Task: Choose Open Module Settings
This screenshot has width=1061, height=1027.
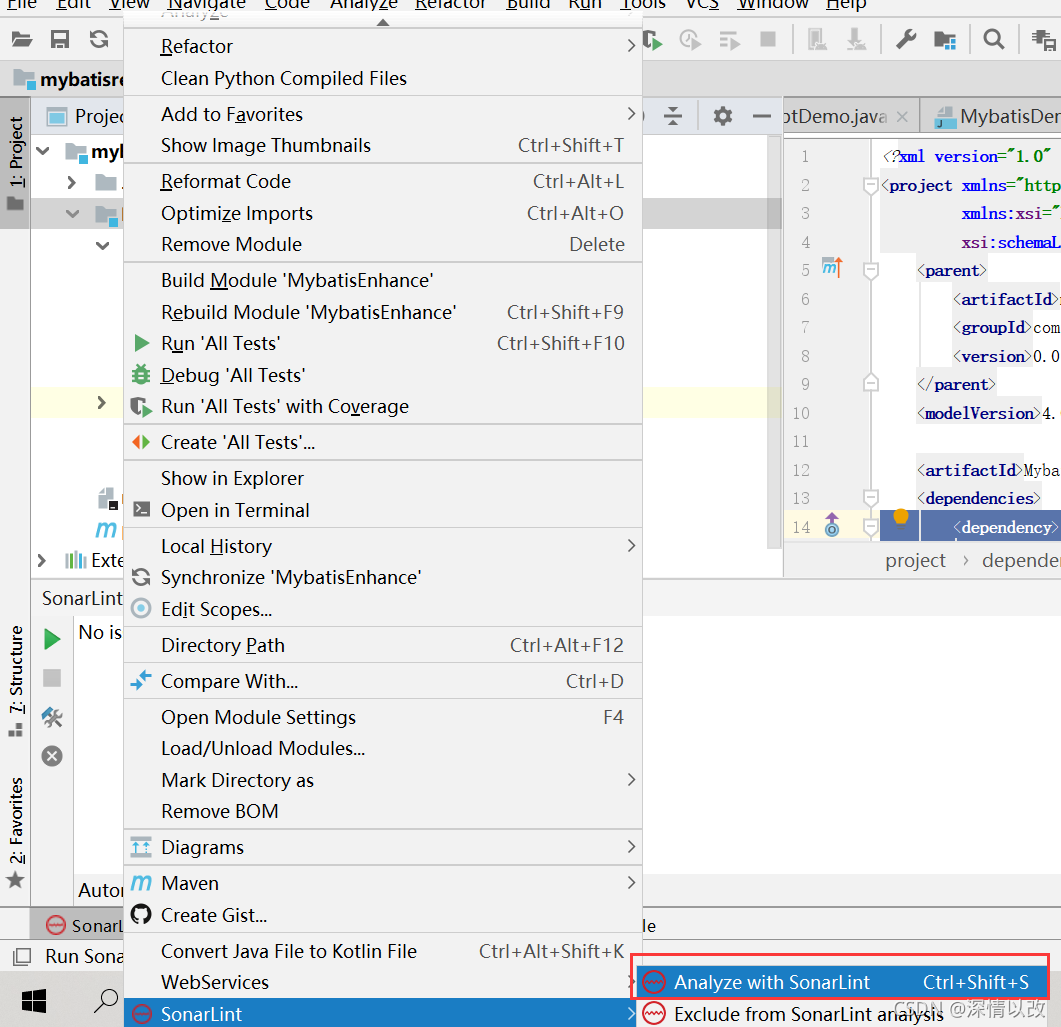Action: click(x=383, y=717)
